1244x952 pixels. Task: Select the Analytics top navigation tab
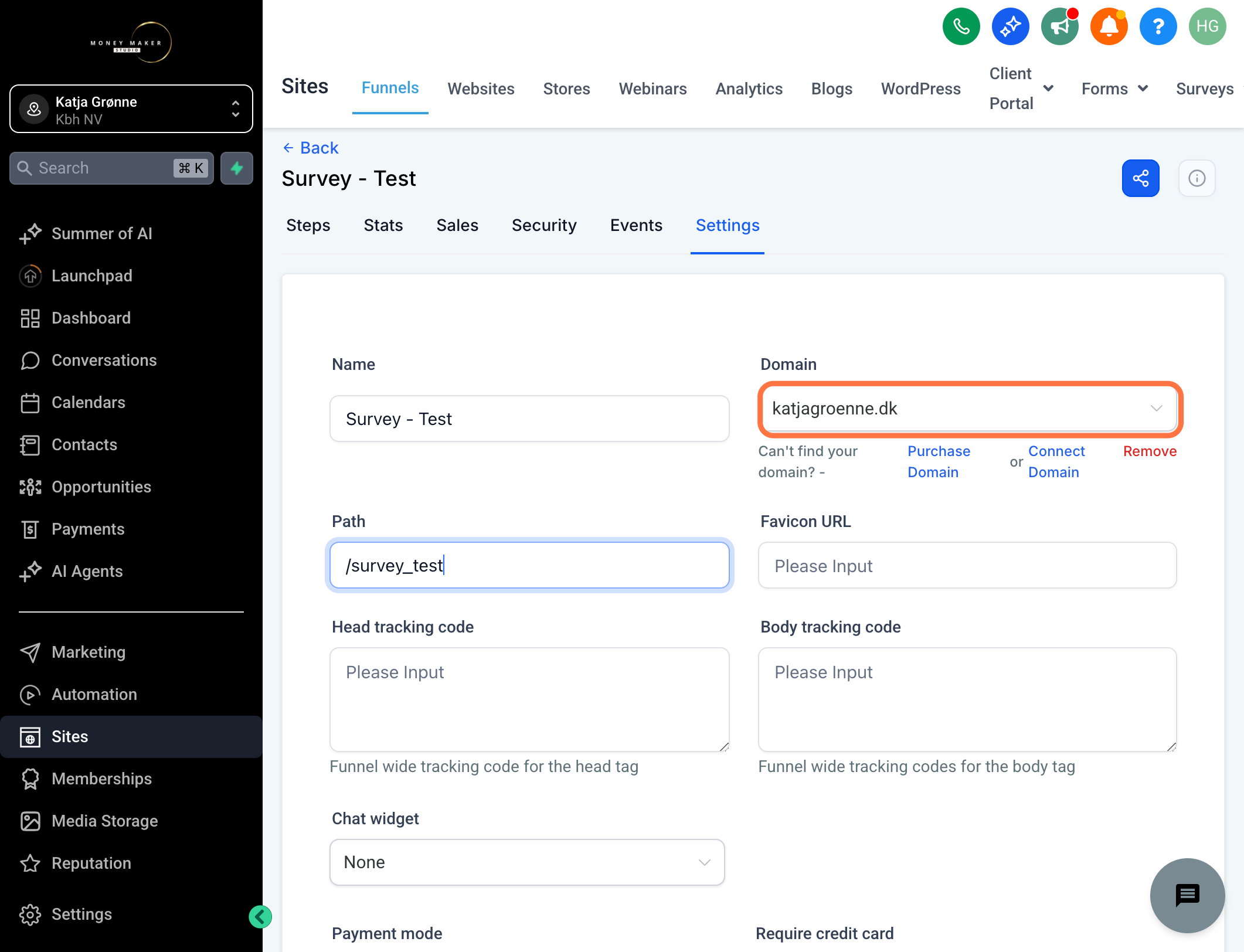point(749,89)
